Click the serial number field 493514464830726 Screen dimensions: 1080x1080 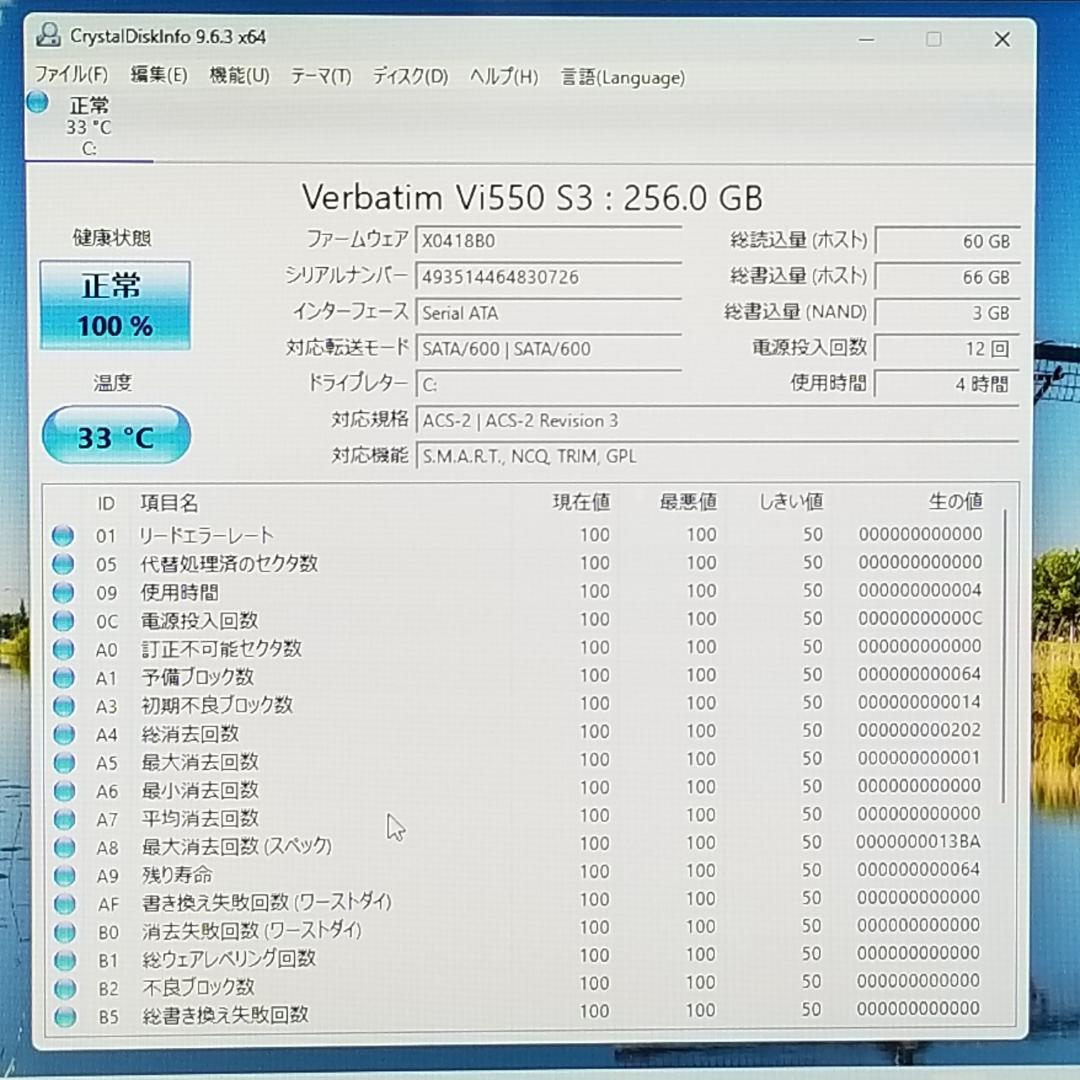tap(548, 277)
